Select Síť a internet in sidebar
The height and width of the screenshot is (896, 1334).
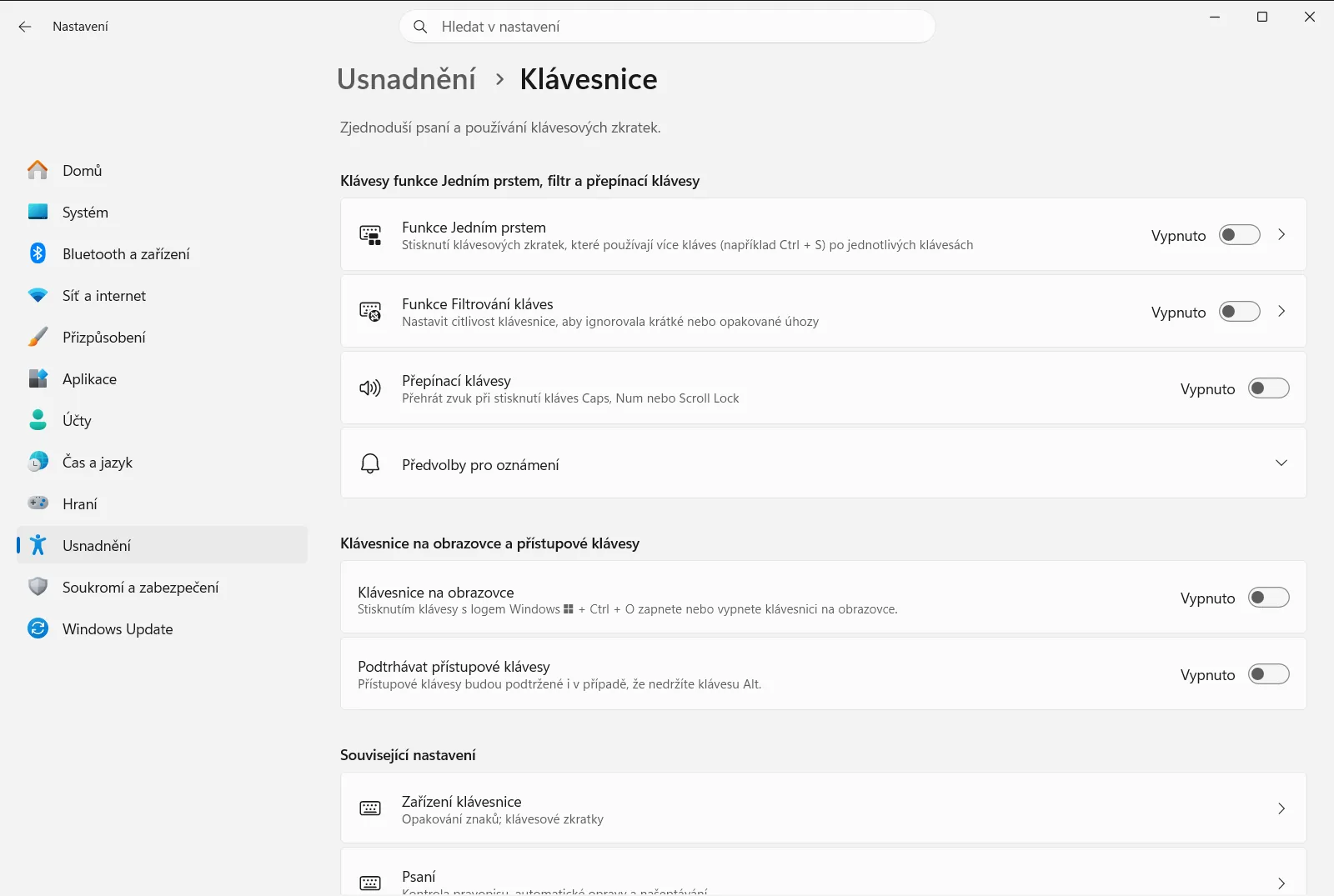pos(163,295)
